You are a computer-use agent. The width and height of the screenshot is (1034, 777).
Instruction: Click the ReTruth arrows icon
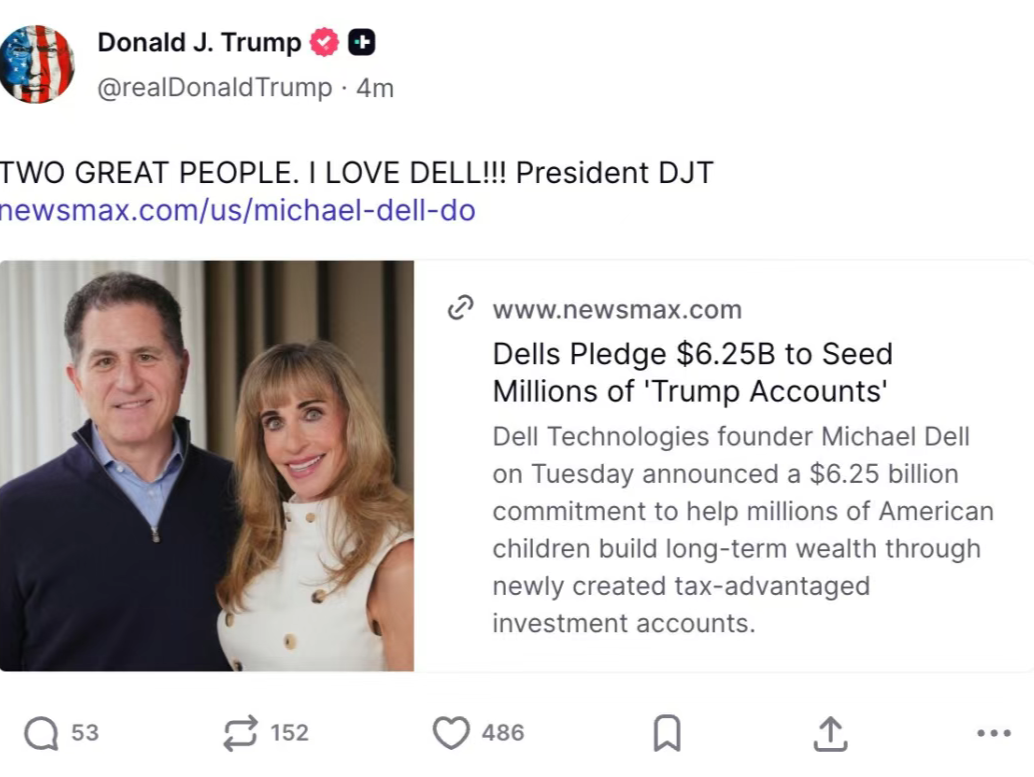tap(240, 733)
